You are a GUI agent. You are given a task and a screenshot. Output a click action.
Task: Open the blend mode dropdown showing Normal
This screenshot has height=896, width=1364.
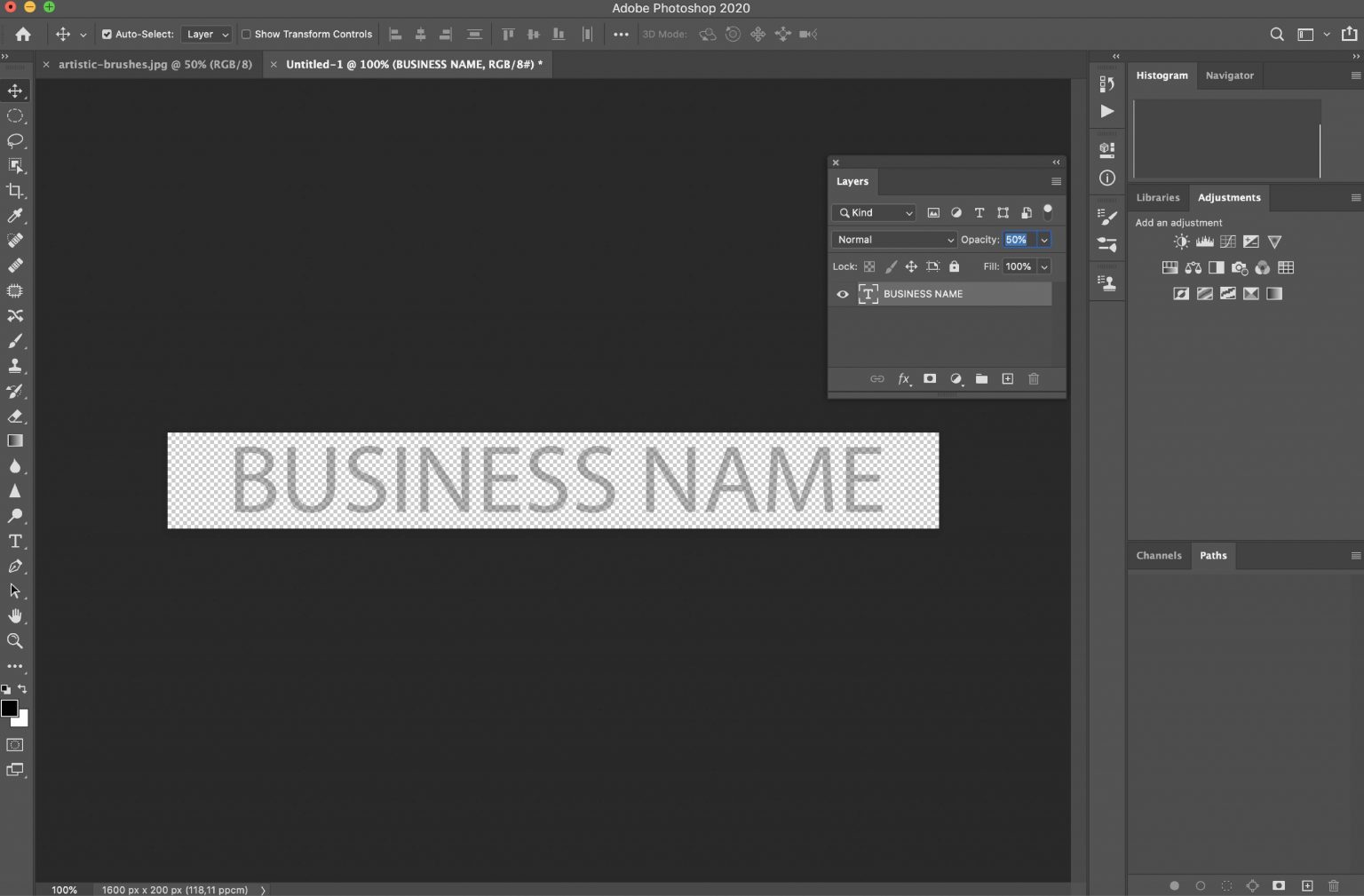pyautogui.click(x=893, y=239)
